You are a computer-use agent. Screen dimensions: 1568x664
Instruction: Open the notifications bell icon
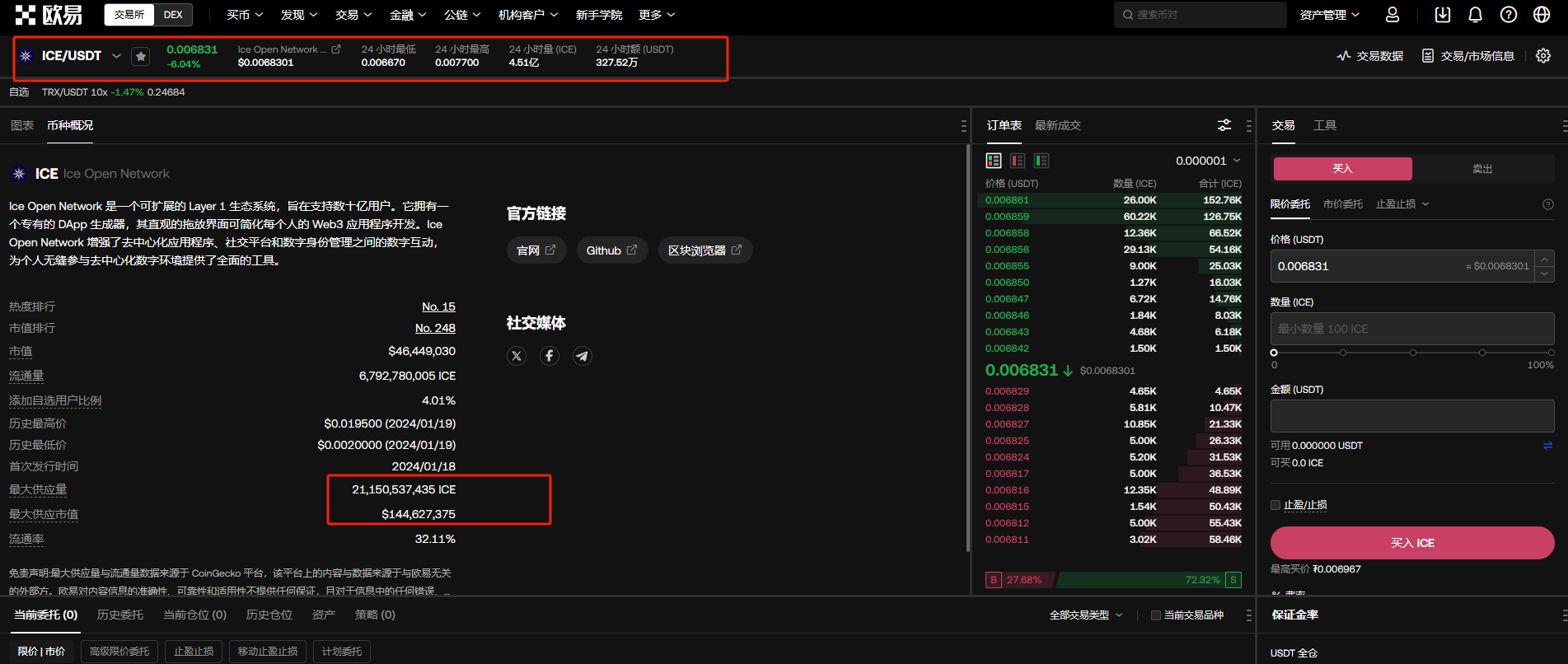click(1475, 15)
